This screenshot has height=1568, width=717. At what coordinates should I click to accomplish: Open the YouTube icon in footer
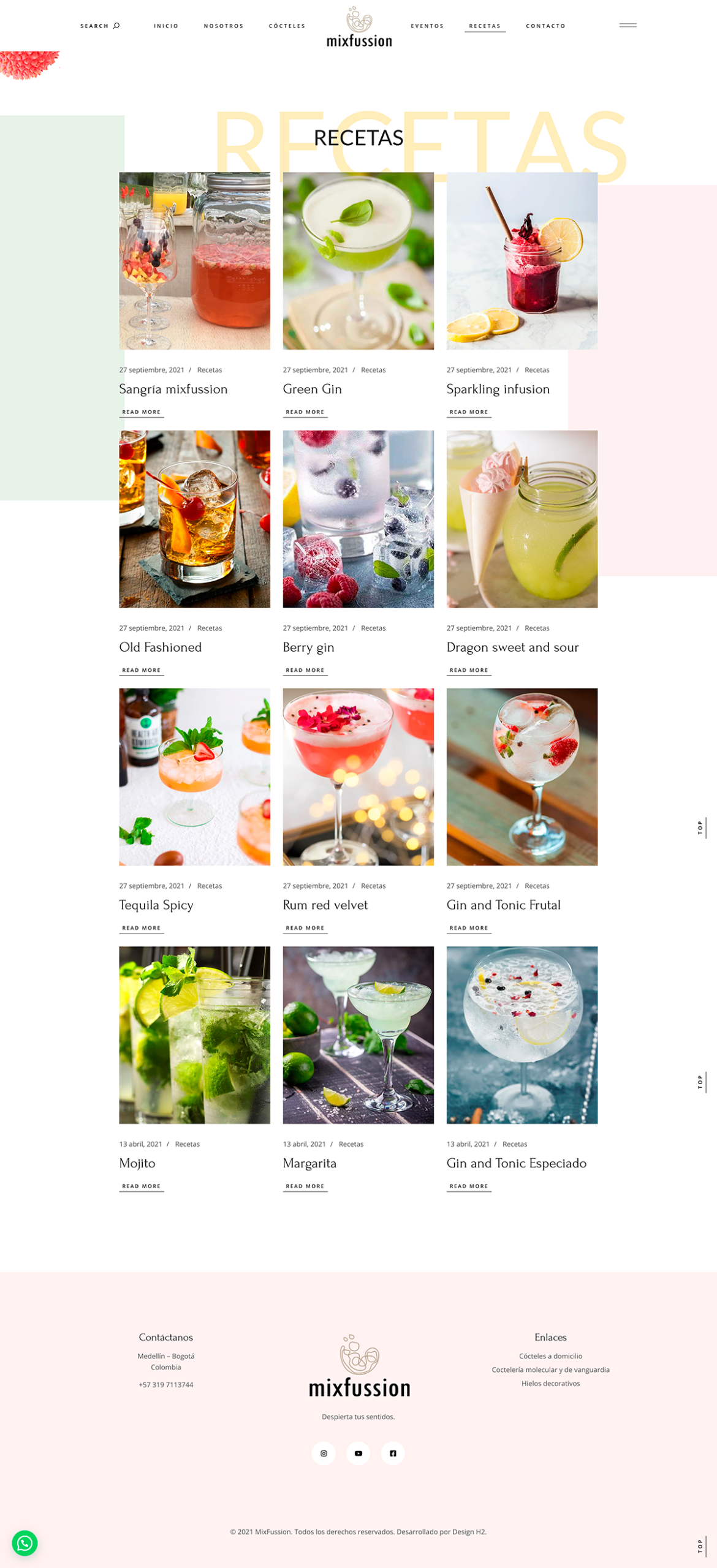[x=358, y=1453]
